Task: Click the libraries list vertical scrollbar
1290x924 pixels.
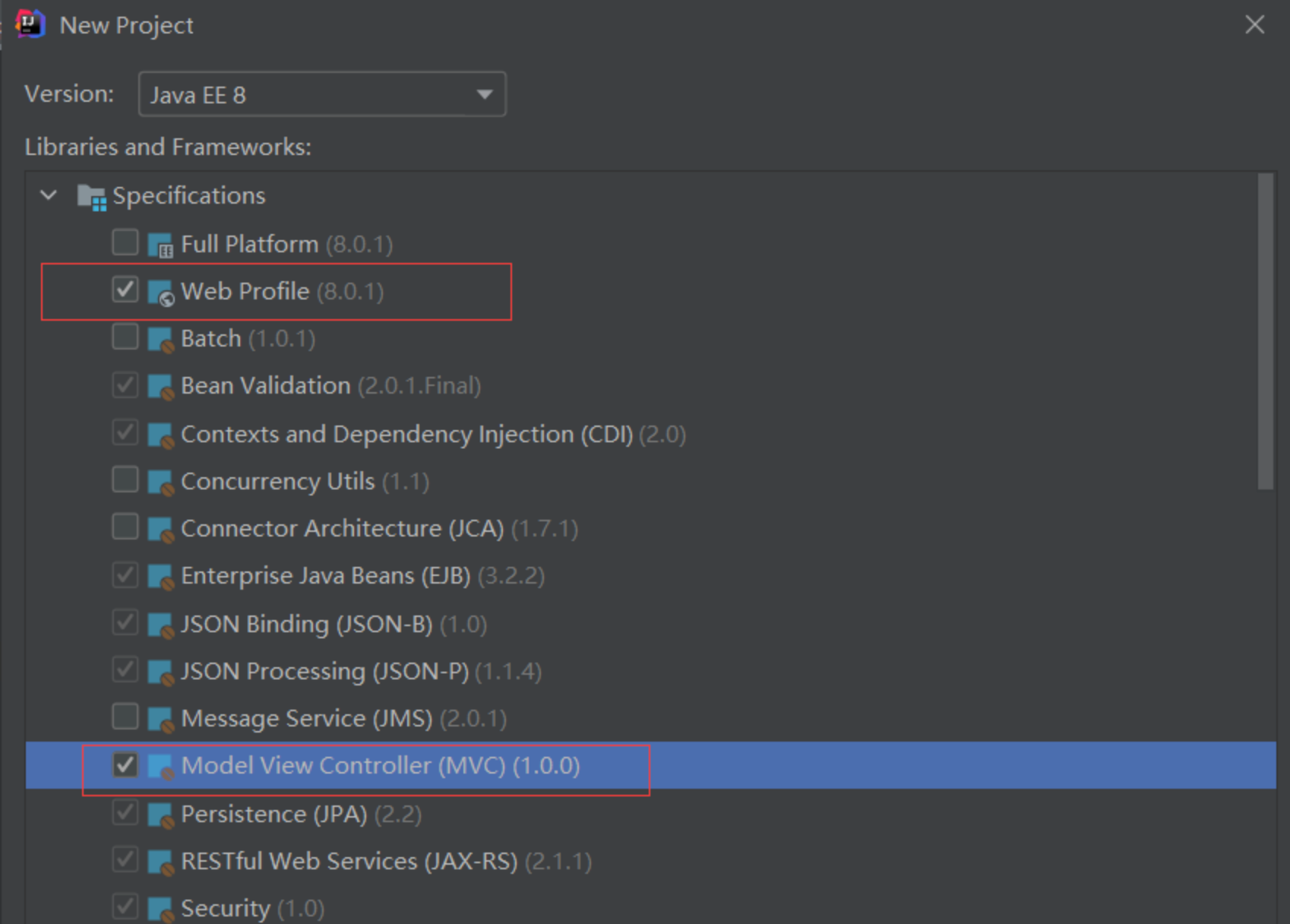Action: (x=1265, y=331)
